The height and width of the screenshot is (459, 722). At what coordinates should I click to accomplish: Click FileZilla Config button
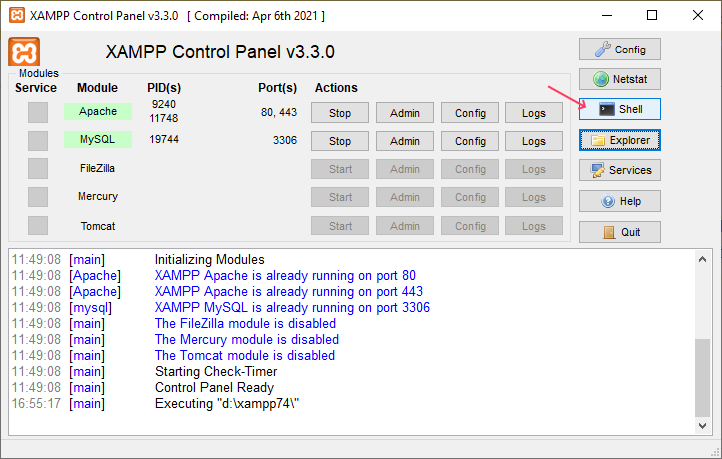coord(470,169)
